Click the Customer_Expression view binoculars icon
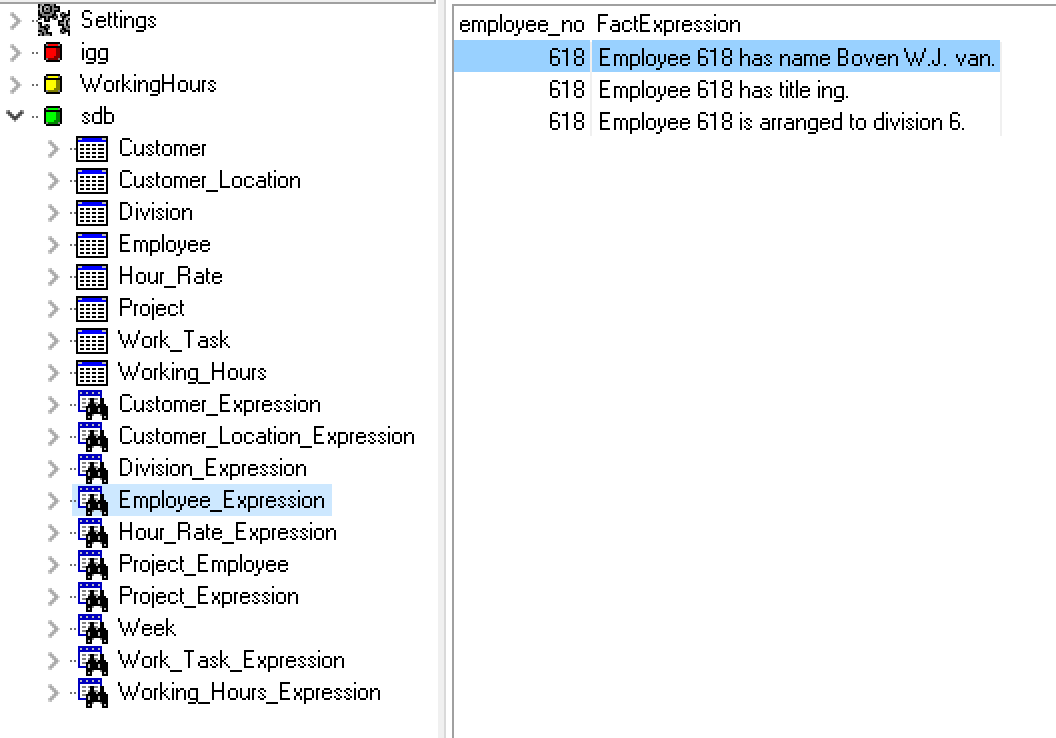 click(x=92, y=405)
